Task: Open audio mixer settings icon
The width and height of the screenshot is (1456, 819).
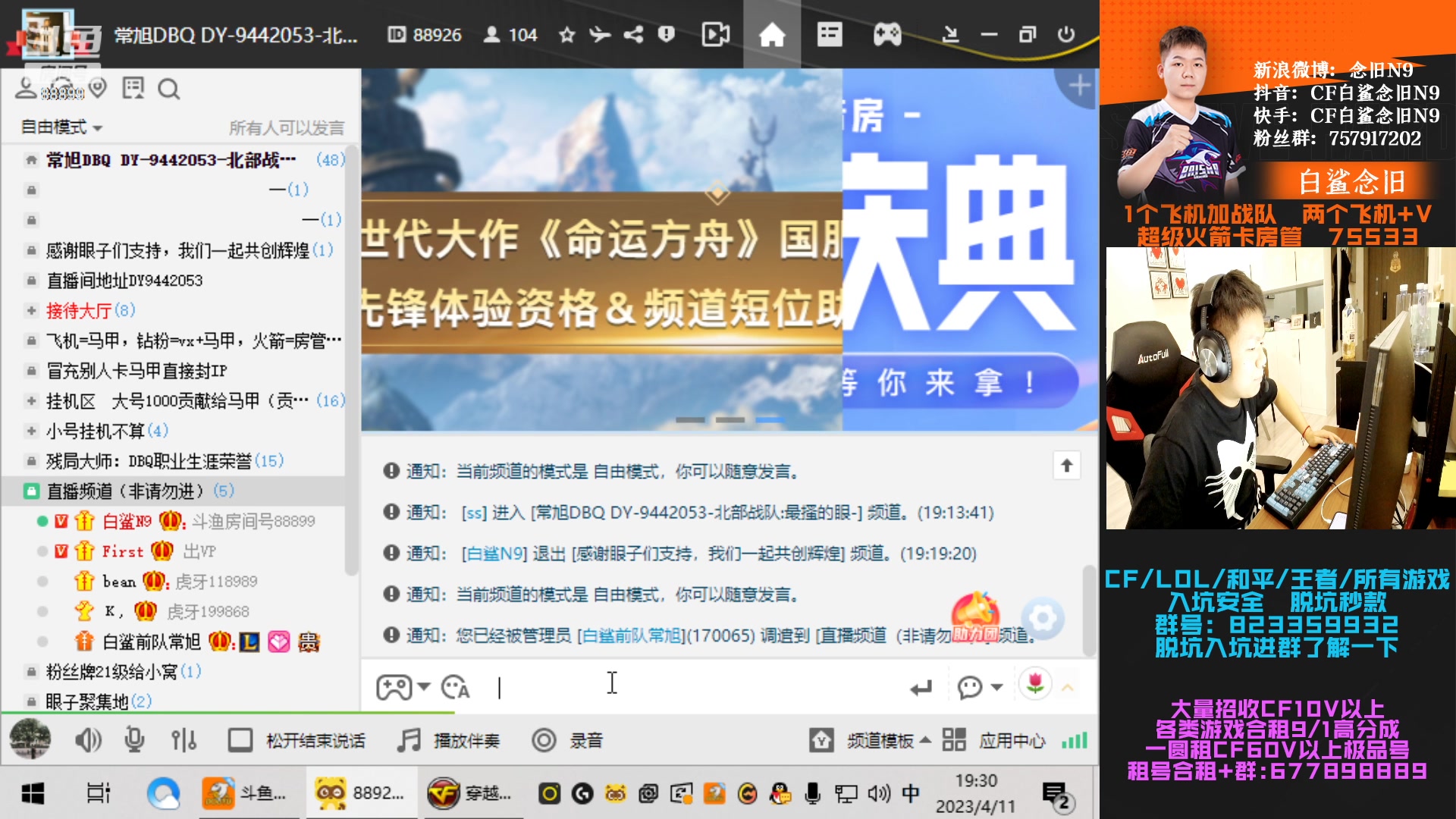Action: [x=184, y=741]
